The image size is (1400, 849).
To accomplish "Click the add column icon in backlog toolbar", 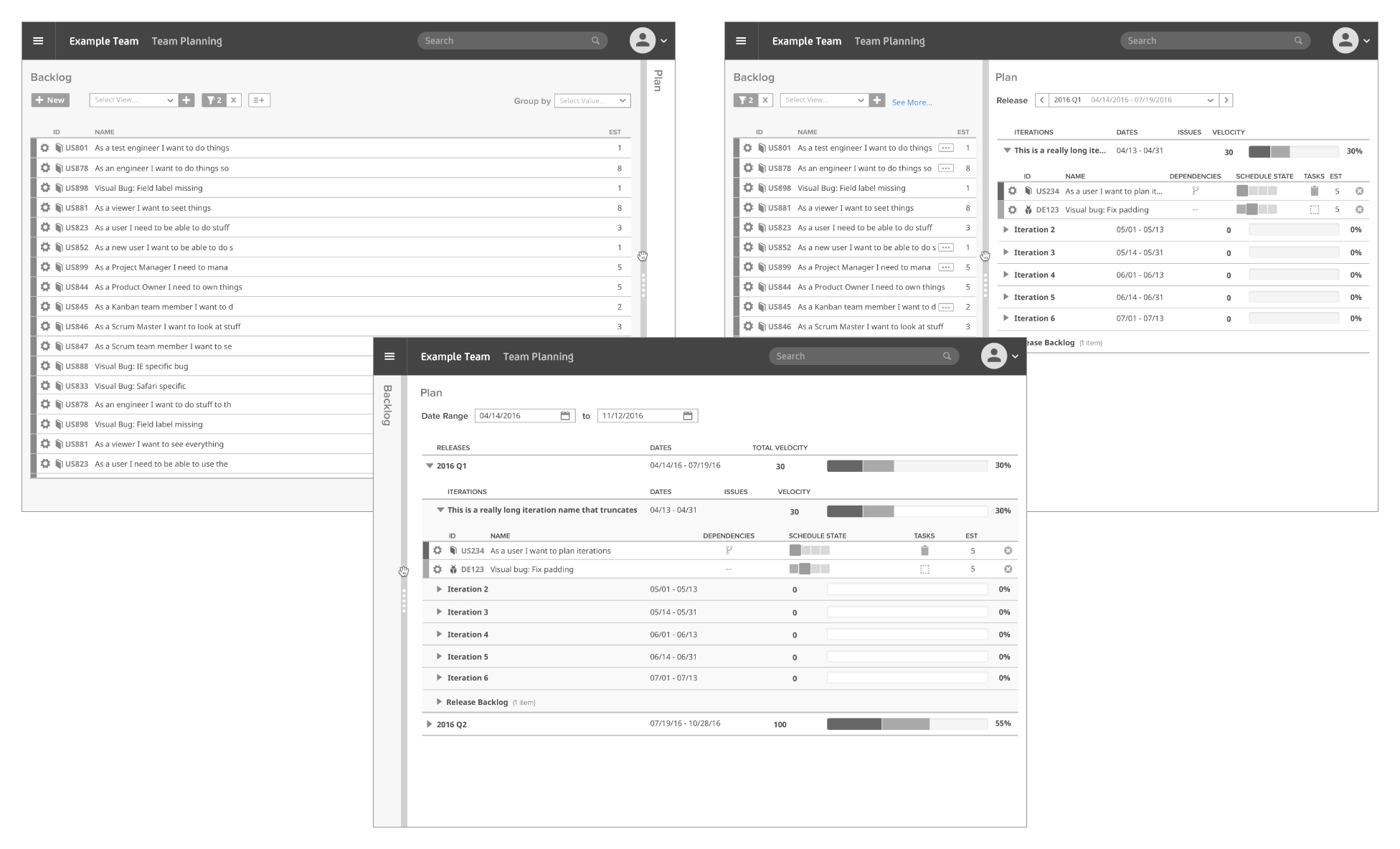I will coord(259,100).
